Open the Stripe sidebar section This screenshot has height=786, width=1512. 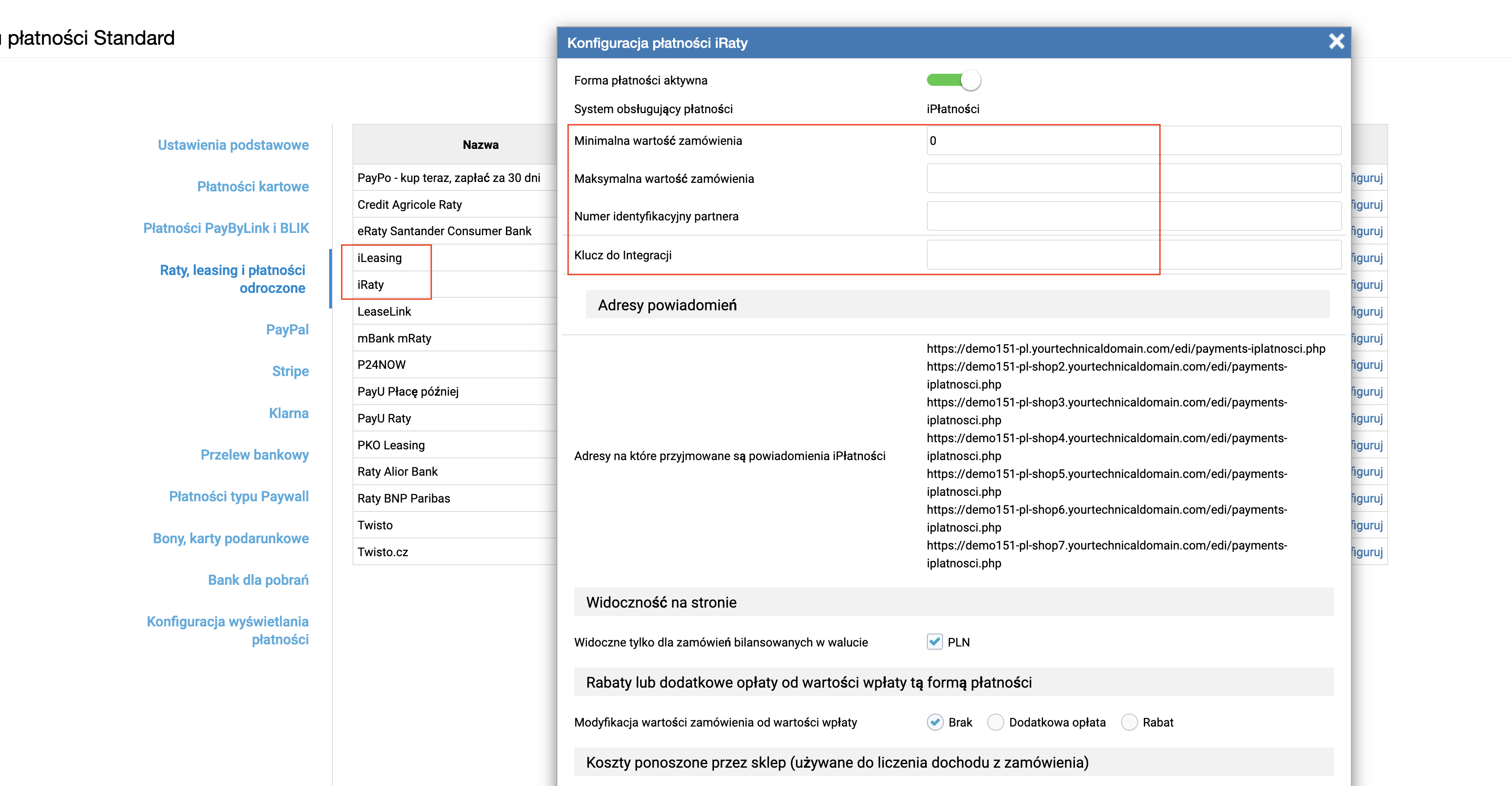point(290,371)
